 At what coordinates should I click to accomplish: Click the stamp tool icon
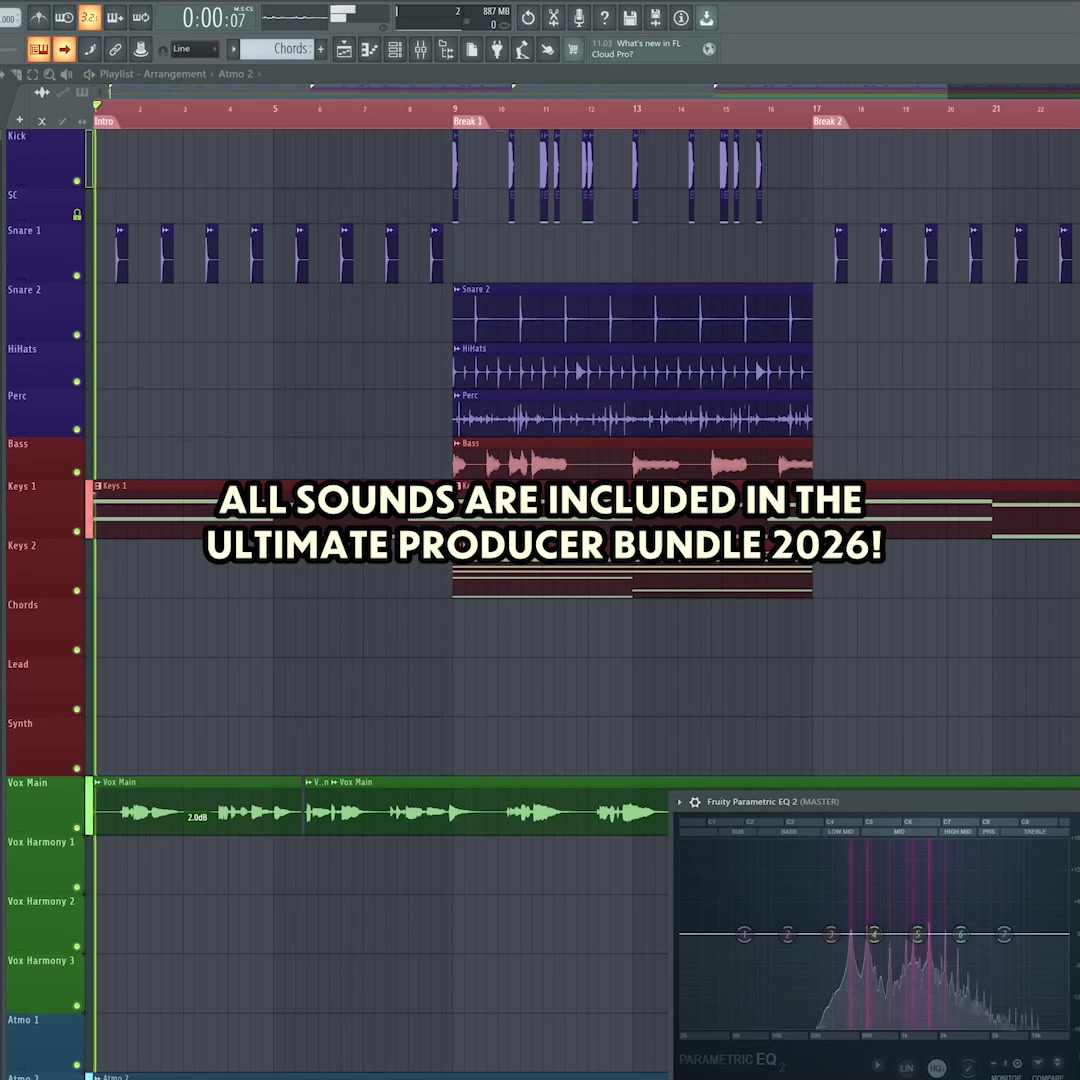point(141,49)
